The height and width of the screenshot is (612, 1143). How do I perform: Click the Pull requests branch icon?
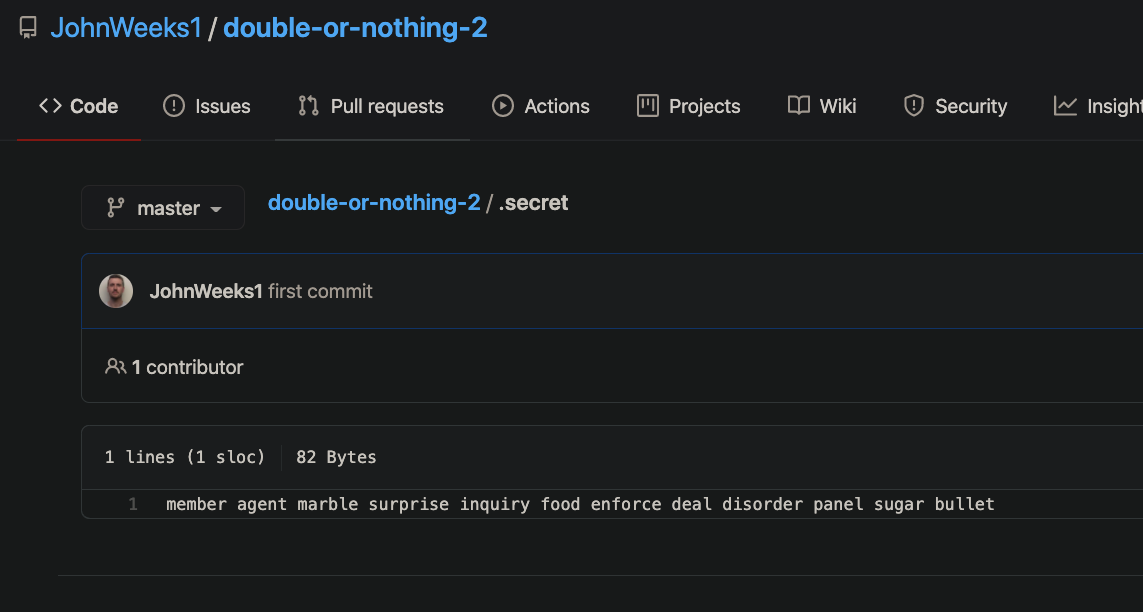pyautogui.click(x=308, y=106)
